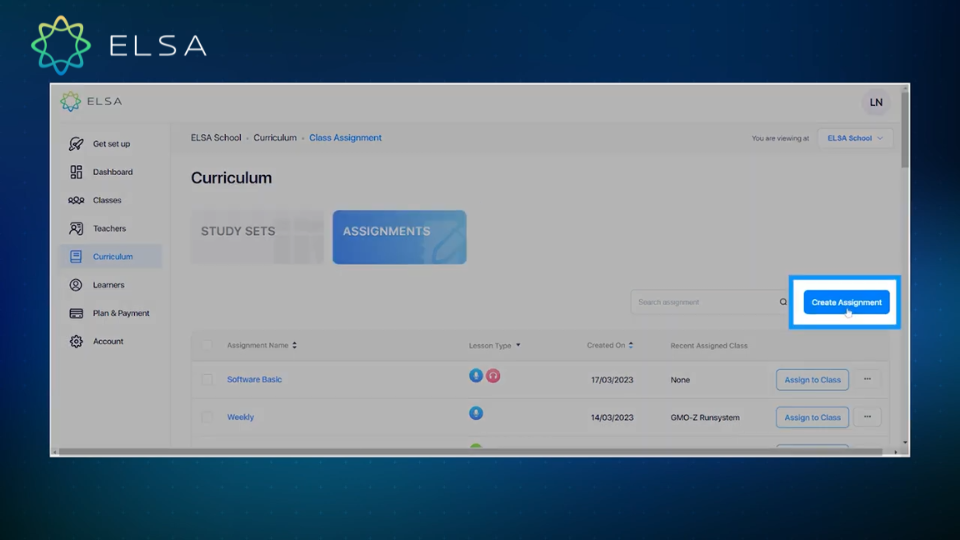Open more options for Weekly row

(867, 417)
